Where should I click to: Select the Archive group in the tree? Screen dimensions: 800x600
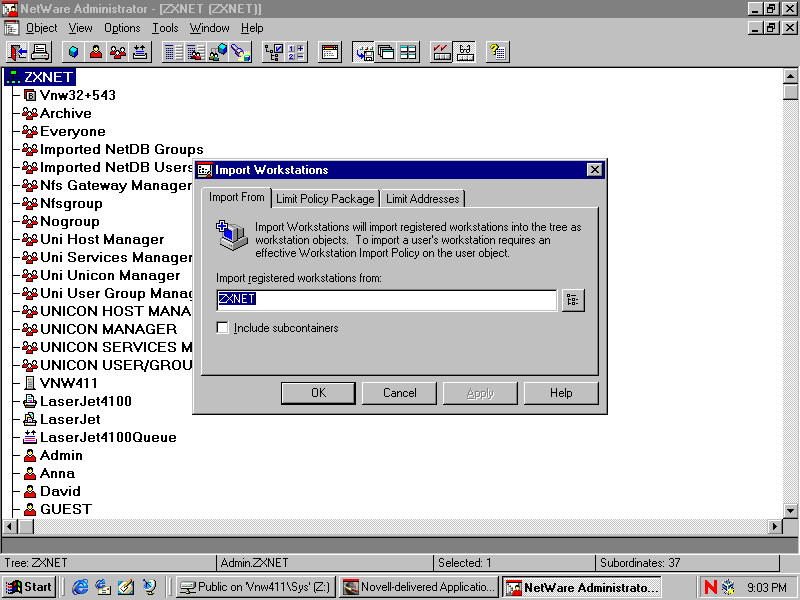[x=57, y=113]
